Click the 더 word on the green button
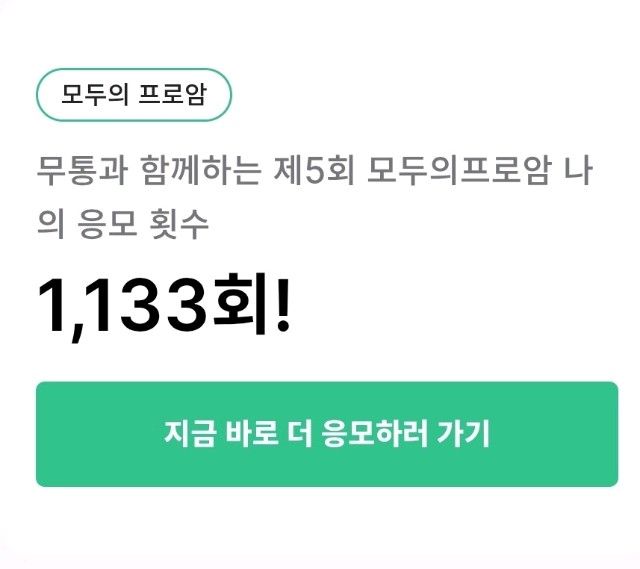Viewport: 640px width, 569px height. tap(300, 433)
